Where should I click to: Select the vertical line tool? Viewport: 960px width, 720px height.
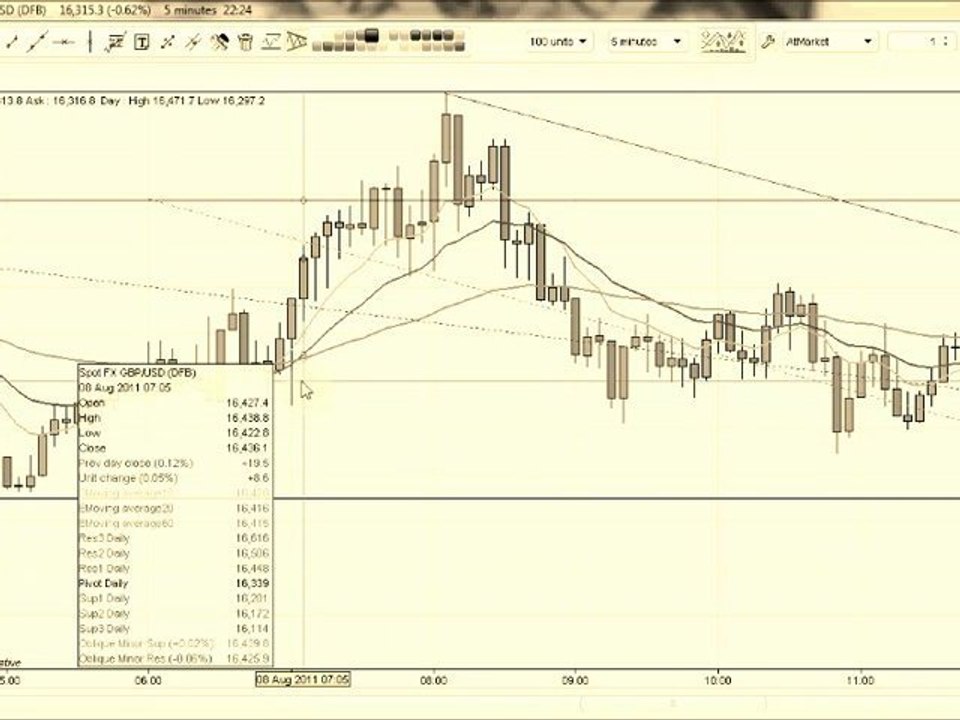point(91,42)
